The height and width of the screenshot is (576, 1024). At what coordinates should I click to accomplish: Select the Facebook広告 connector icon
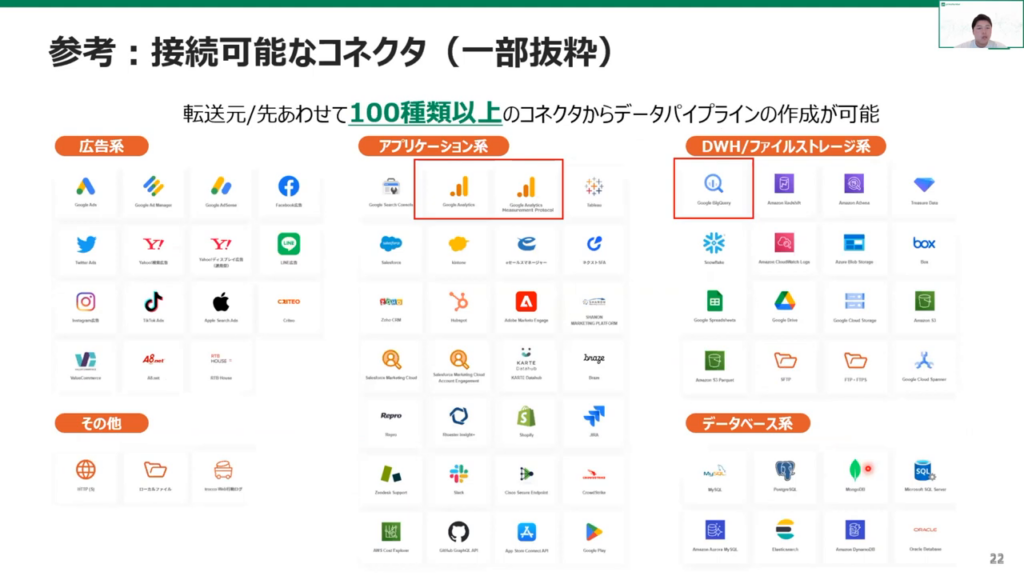289,187
